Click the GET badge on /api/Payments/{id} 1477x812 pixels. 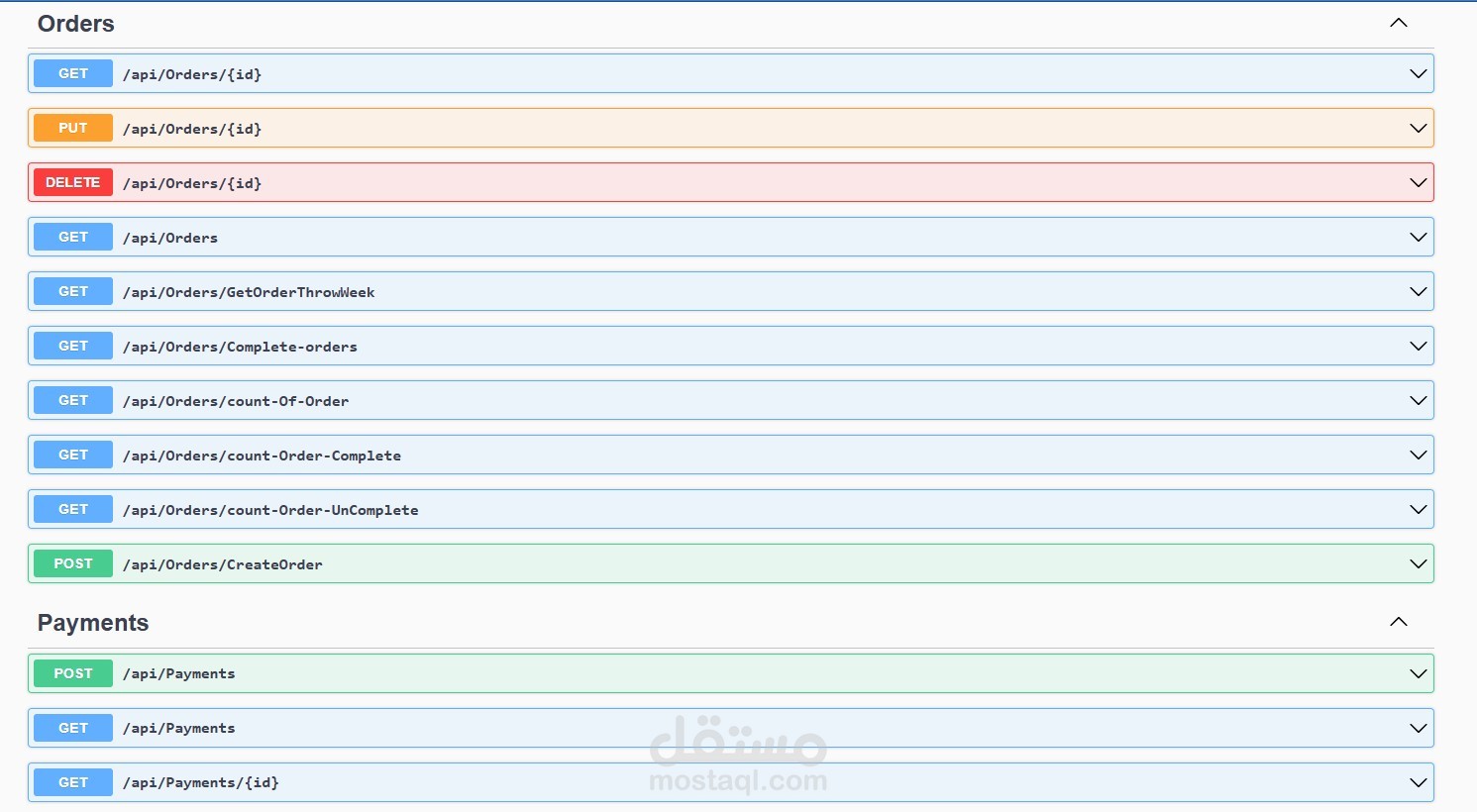point(72,781)
